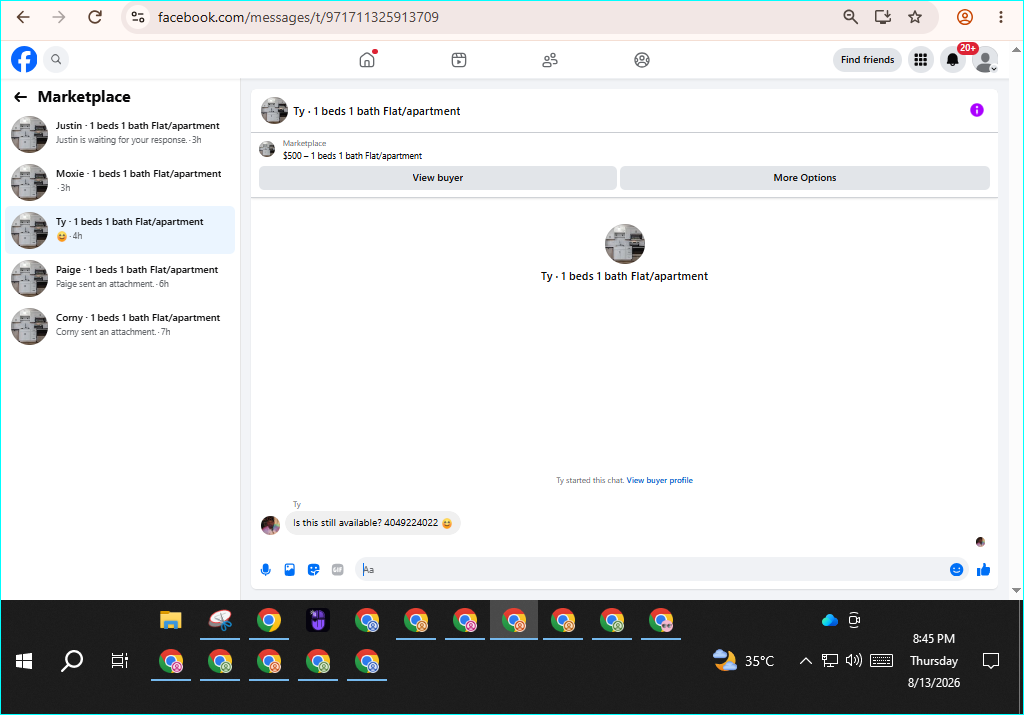Image resolution: width=1024 pixels, height=715 pixels.
Task: Click the View buyer button
Action: click(438, 178)
